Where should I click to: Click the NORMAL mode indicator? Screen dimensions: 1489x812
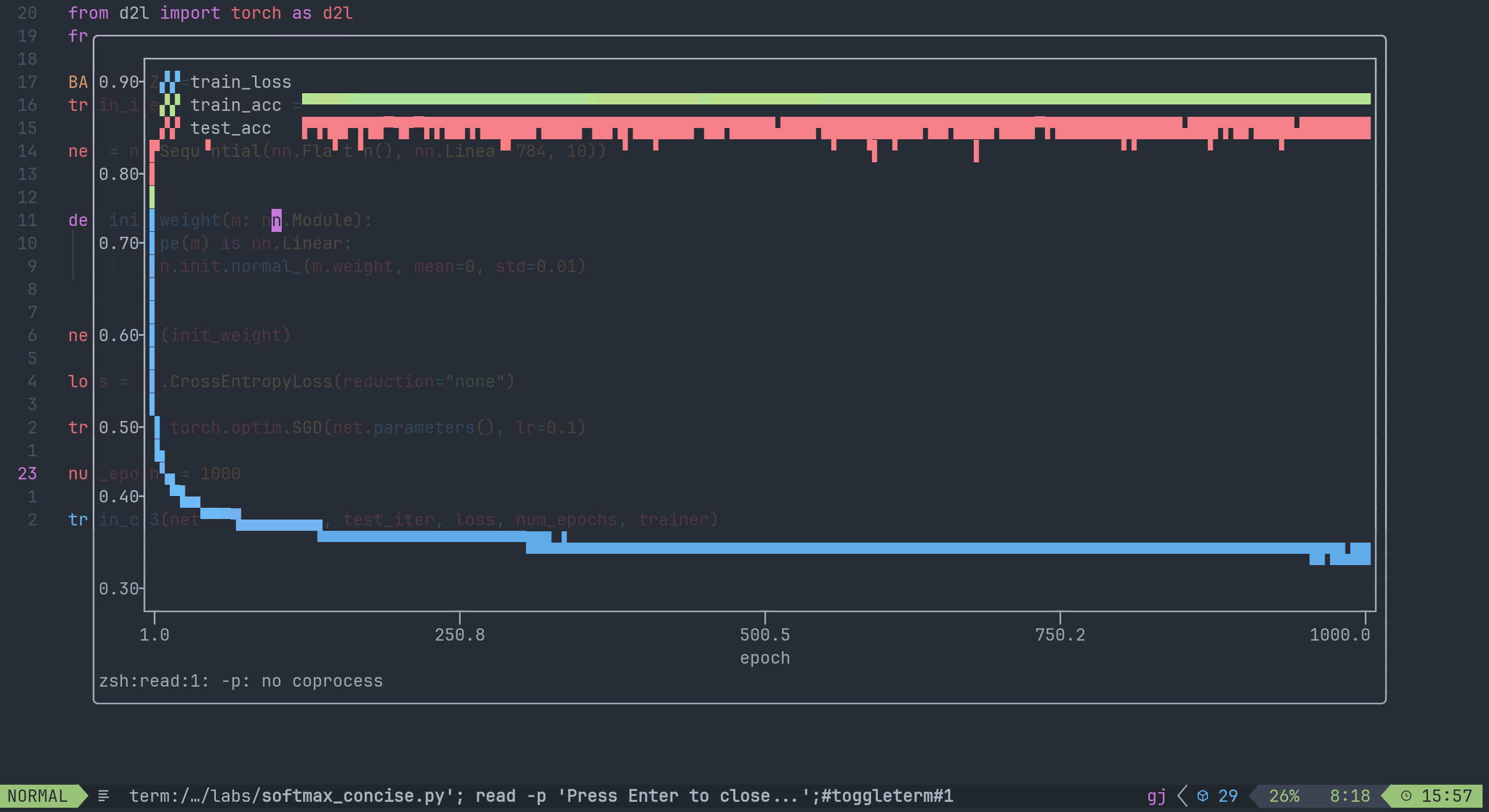point(37,796)
